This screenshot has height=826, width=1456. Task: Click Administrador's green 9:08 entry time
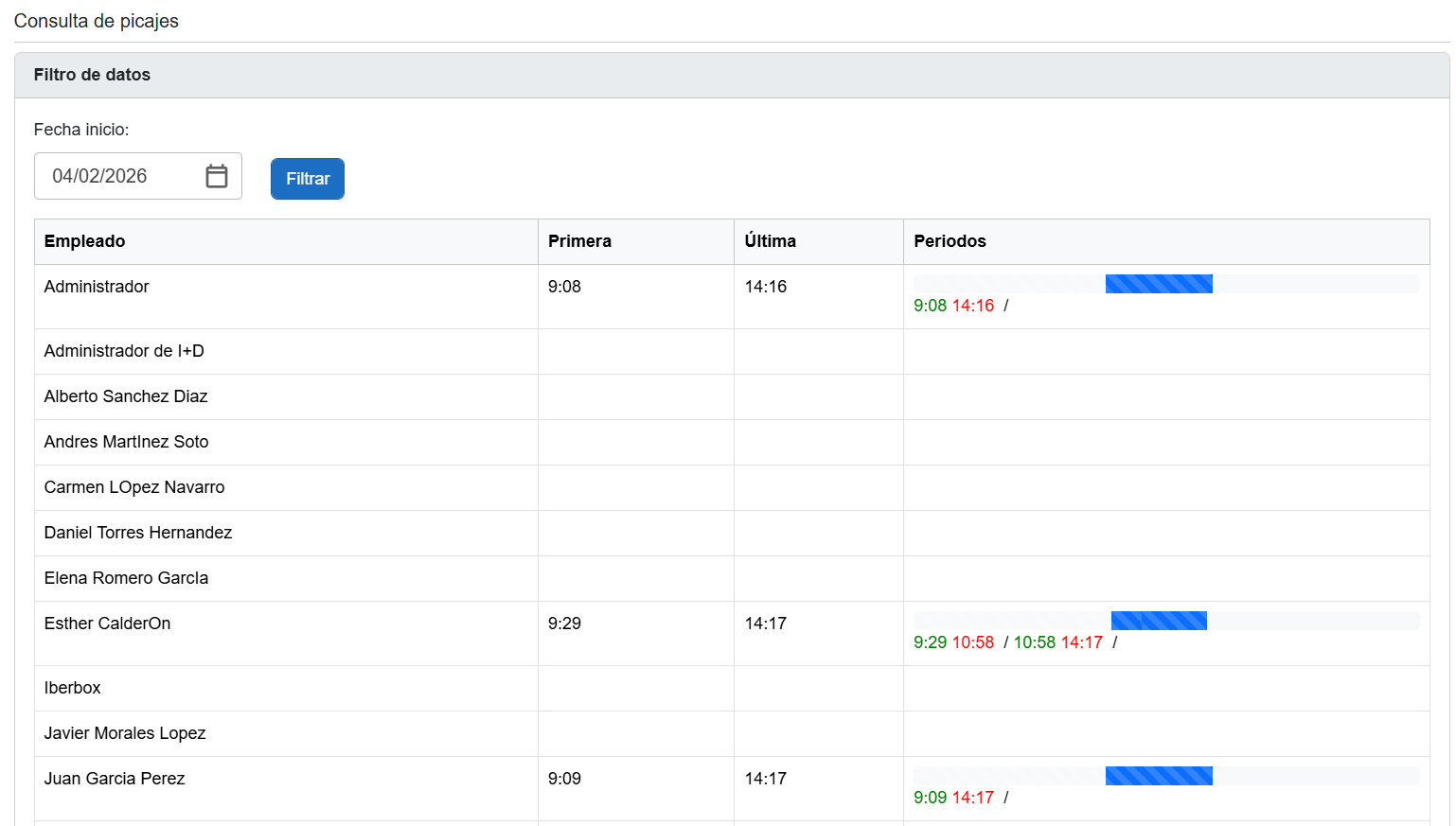[930, 306]
